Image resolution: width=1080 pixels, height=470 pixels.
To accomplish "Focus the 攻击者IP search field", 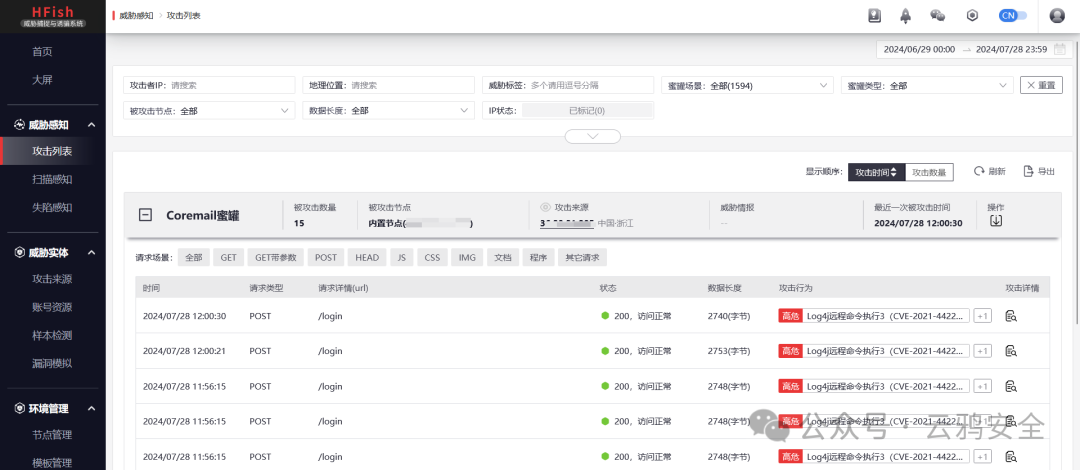I will coord(209,85).
